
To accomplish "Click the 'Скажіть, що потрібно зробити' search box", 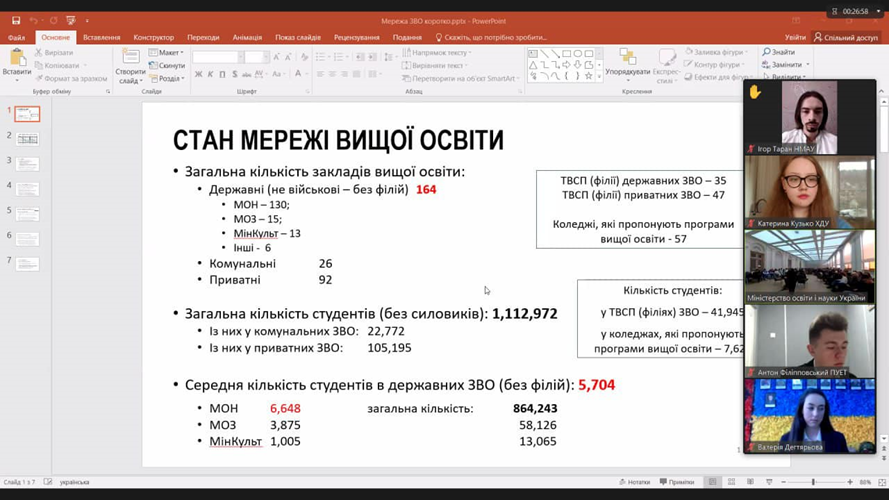I will point(491,37).
